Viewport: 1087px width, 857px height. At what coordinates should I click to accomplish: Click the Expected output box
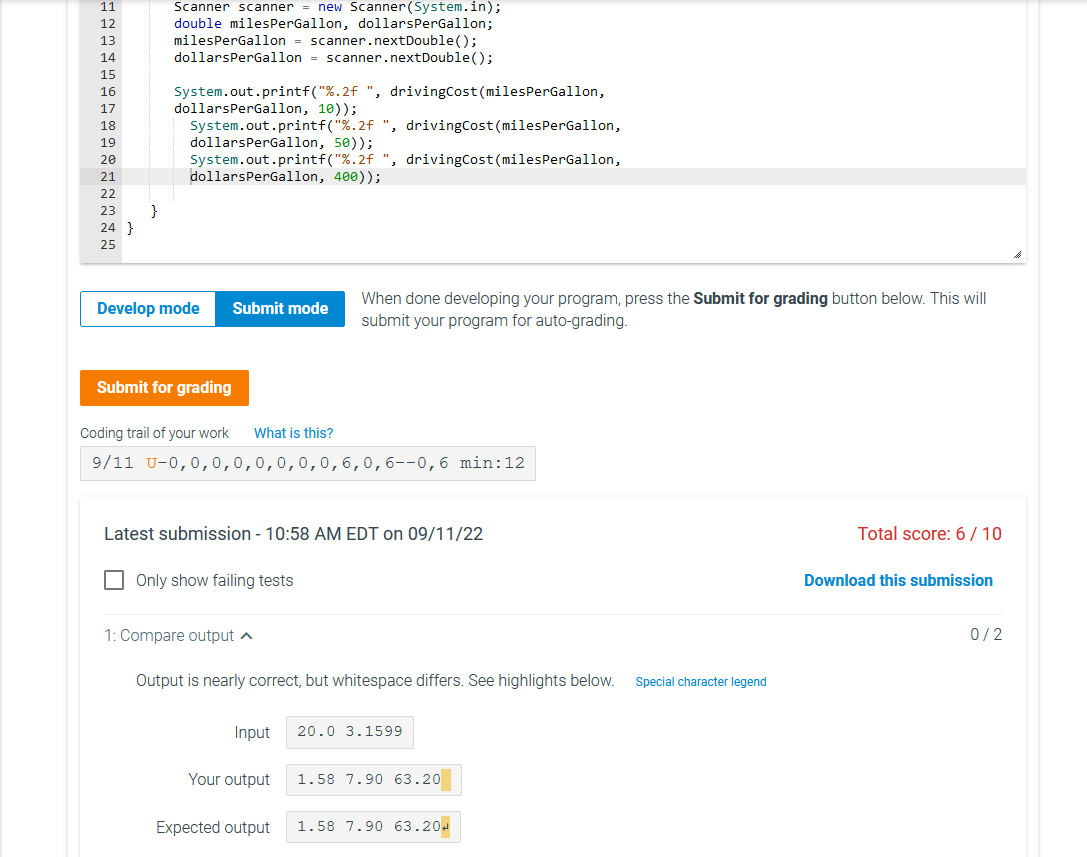[x=374, y=827]
